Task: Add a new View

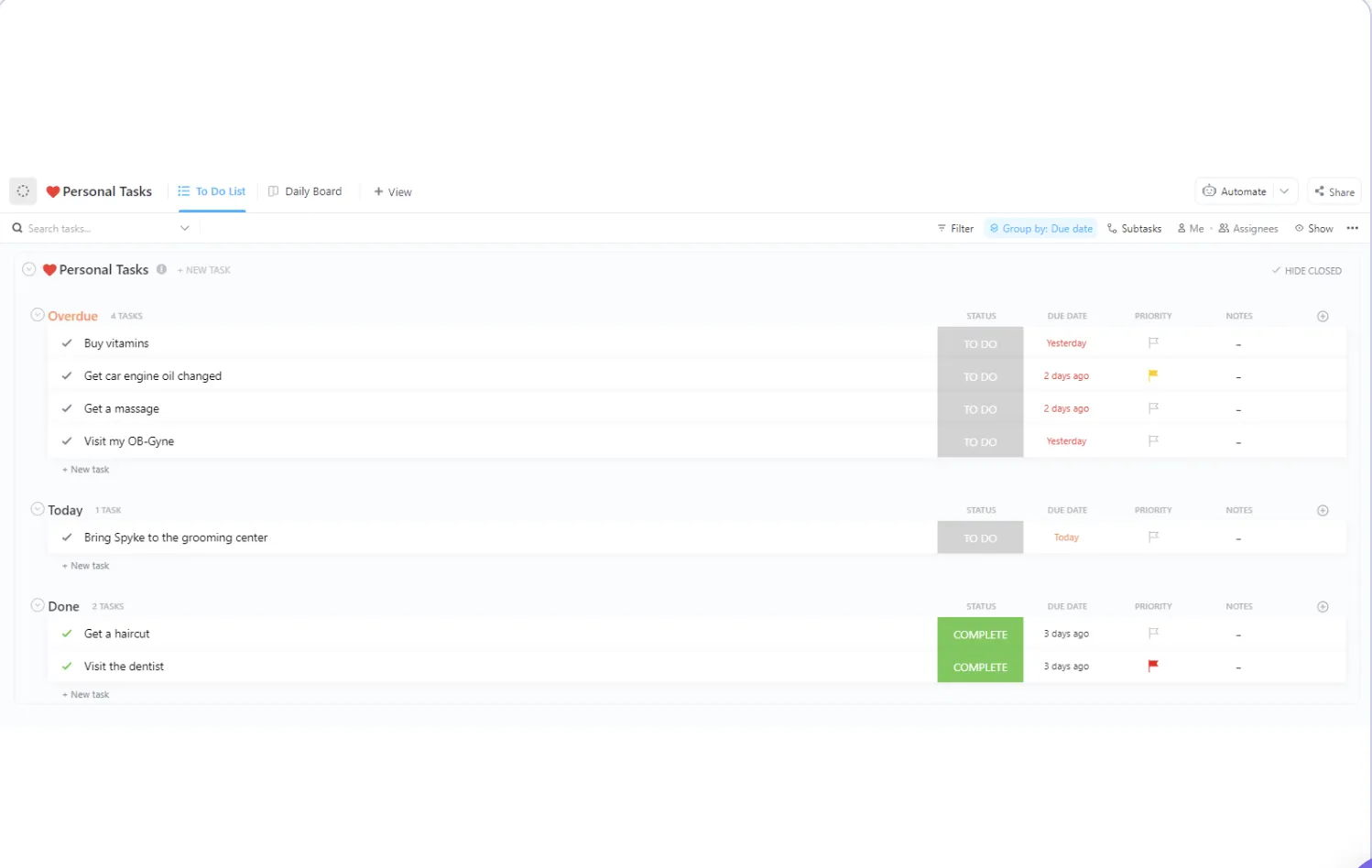Action: pos(393,191)
